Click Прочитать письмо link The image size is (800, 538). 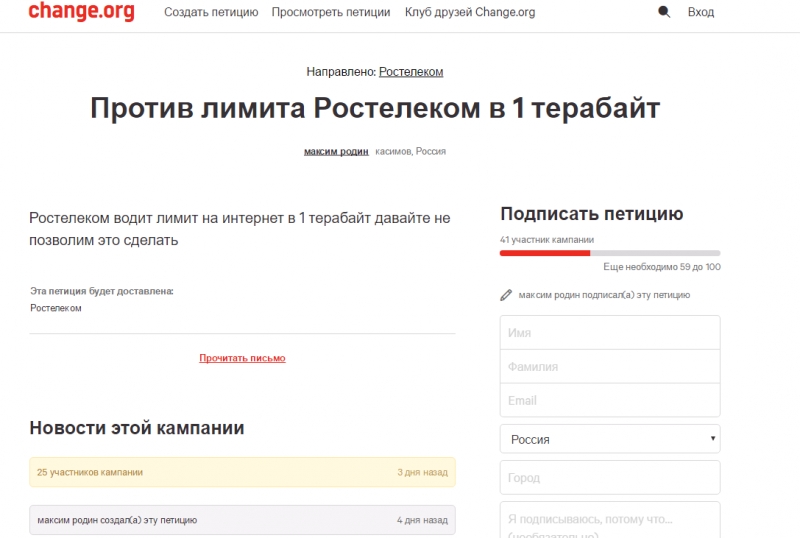coord(242,358)
